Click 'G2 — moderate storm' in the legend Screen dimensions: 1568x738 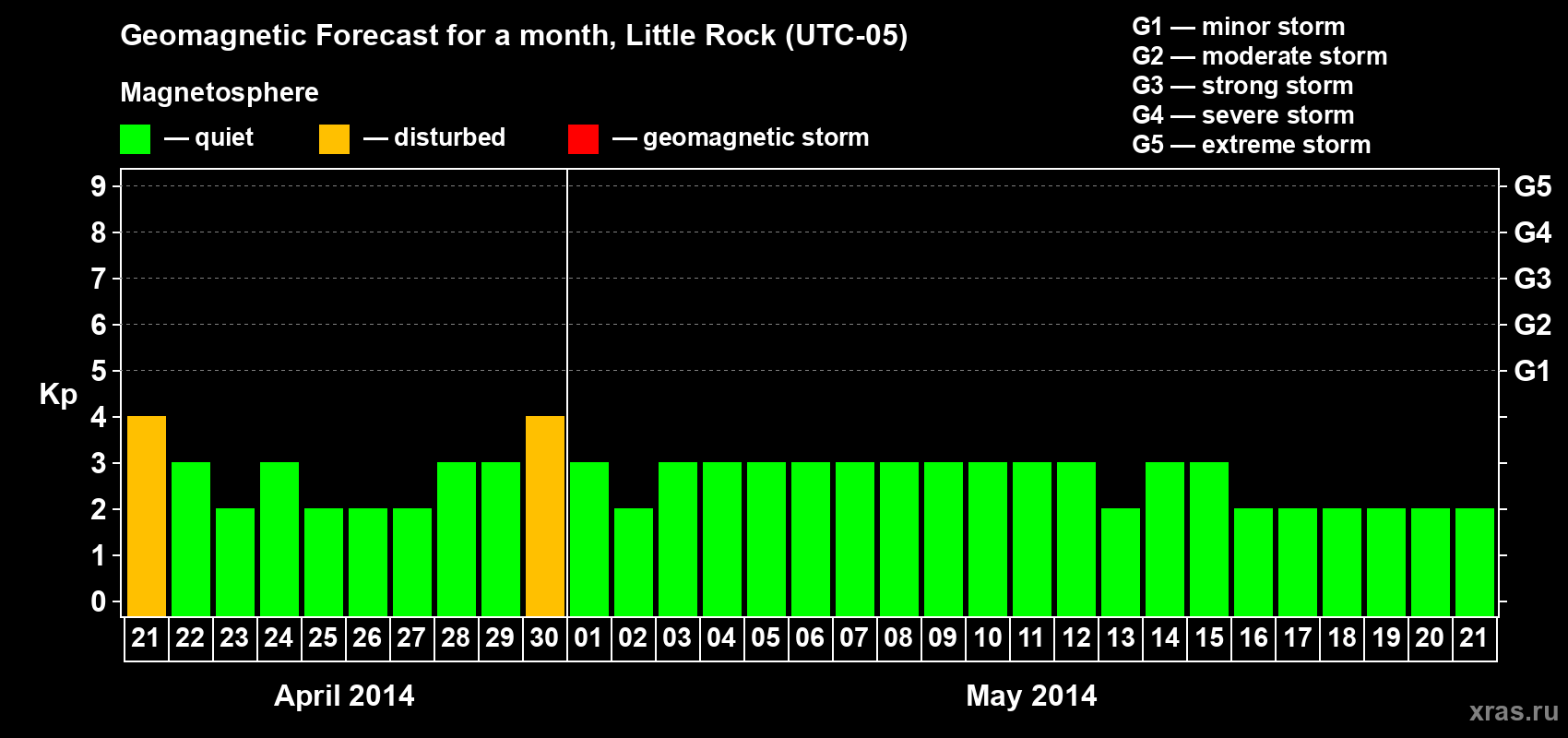[1260, 56]
